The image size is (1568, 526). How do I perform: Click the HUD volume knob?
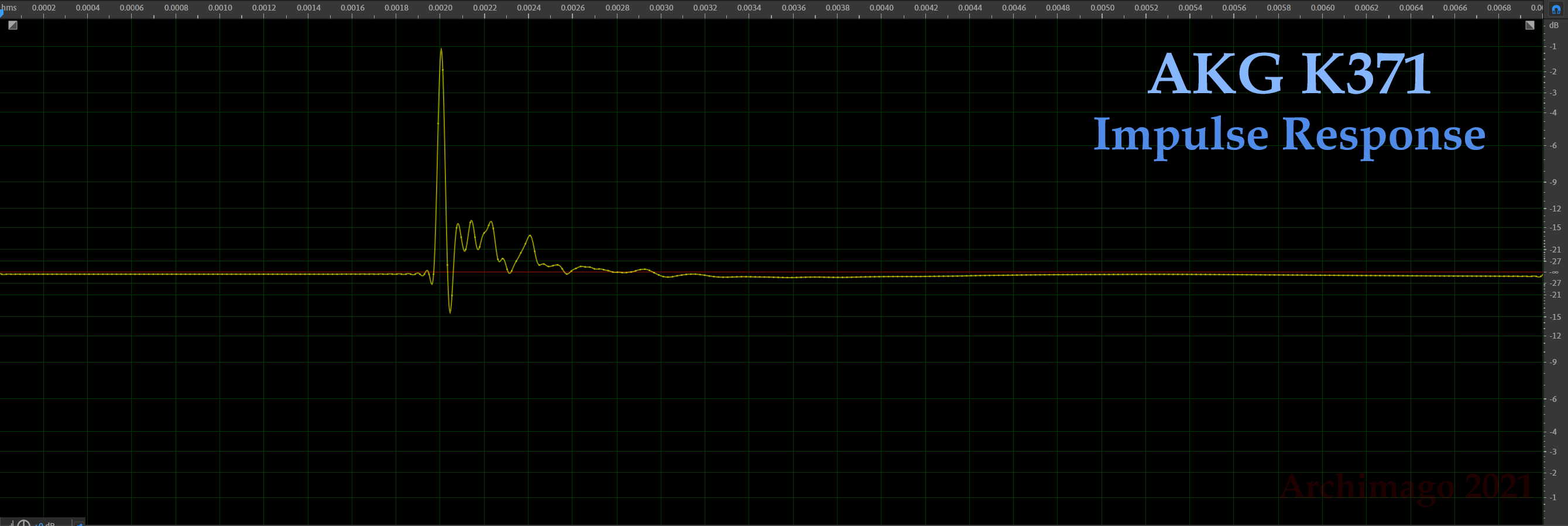point(24,523)
